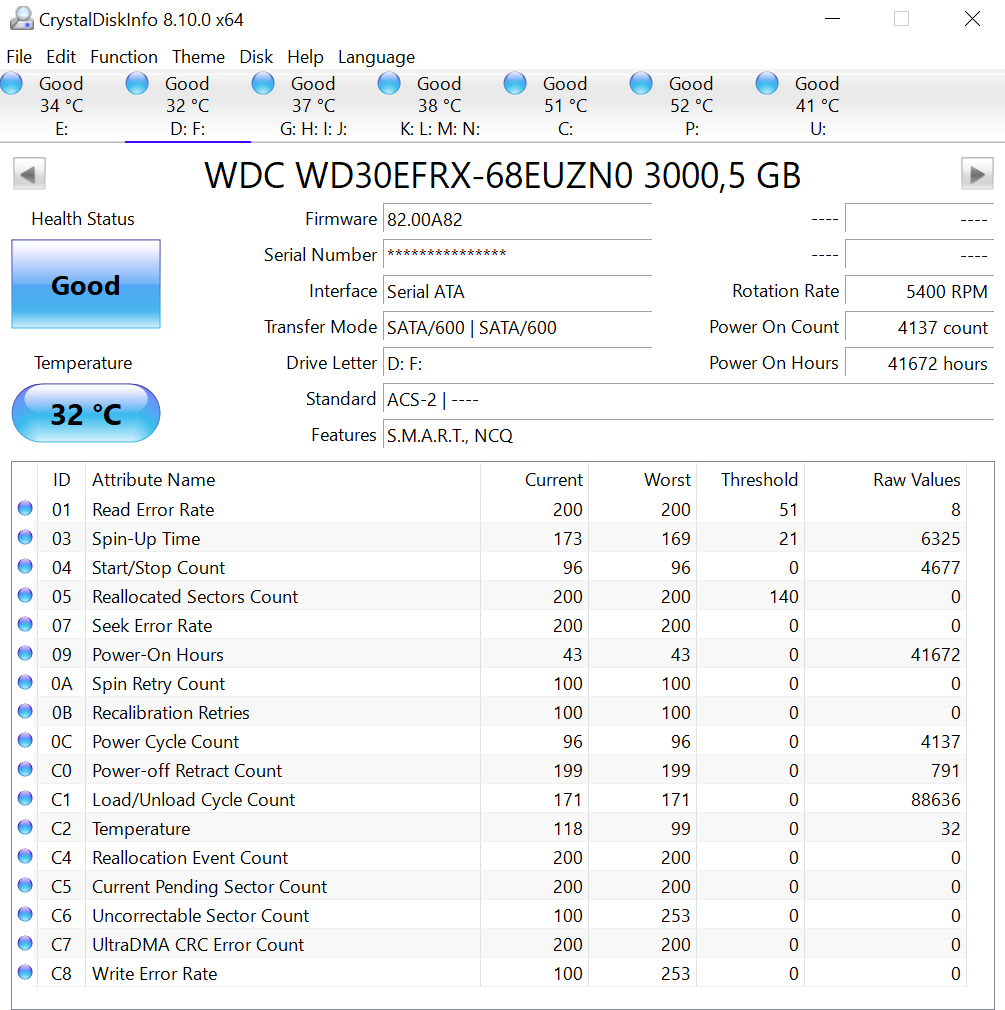
Task: Click the Transfer Mode SATA/600 field
Action: (517, 328)
